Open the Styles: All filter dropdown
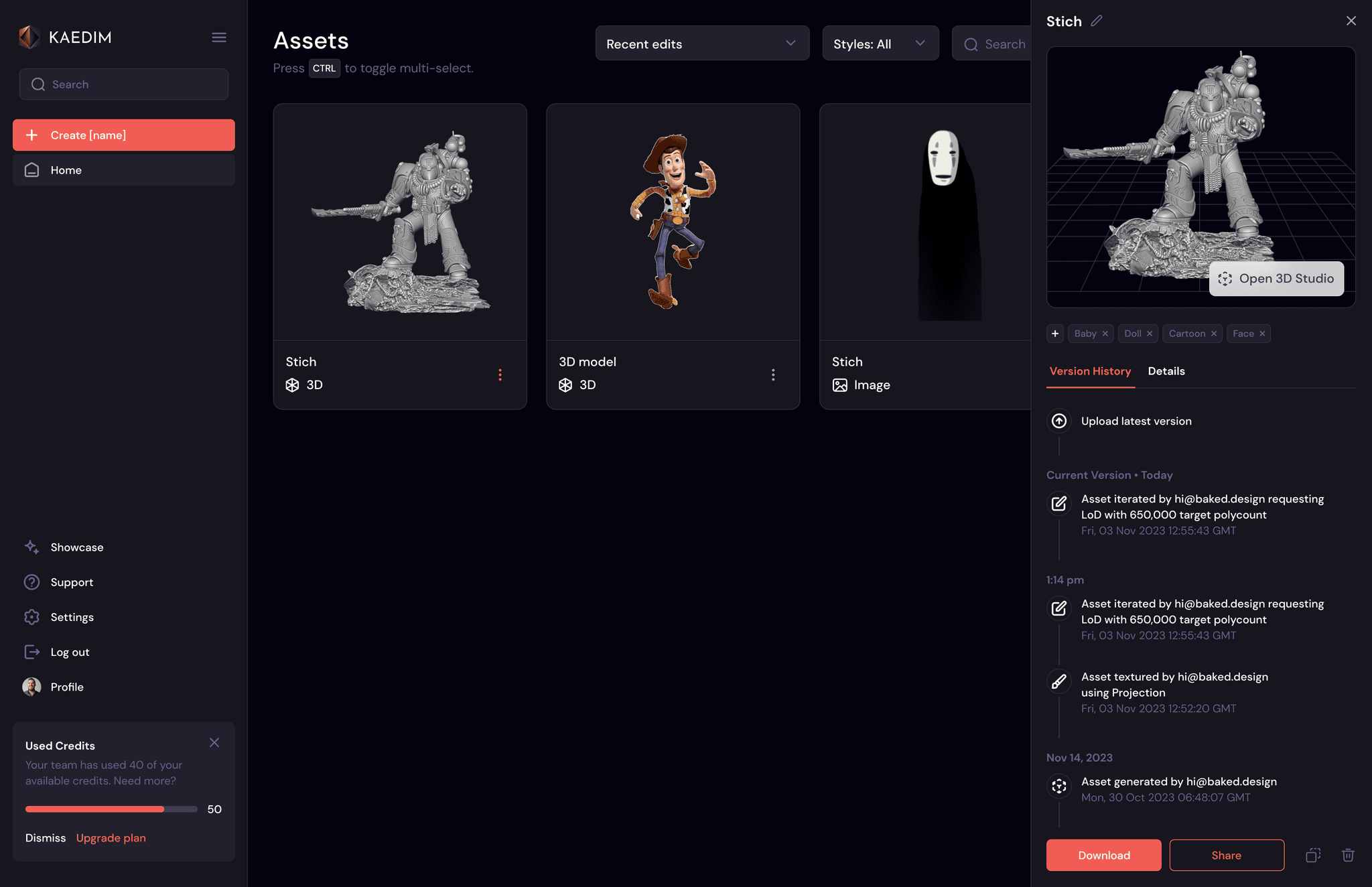 [880, 43]
